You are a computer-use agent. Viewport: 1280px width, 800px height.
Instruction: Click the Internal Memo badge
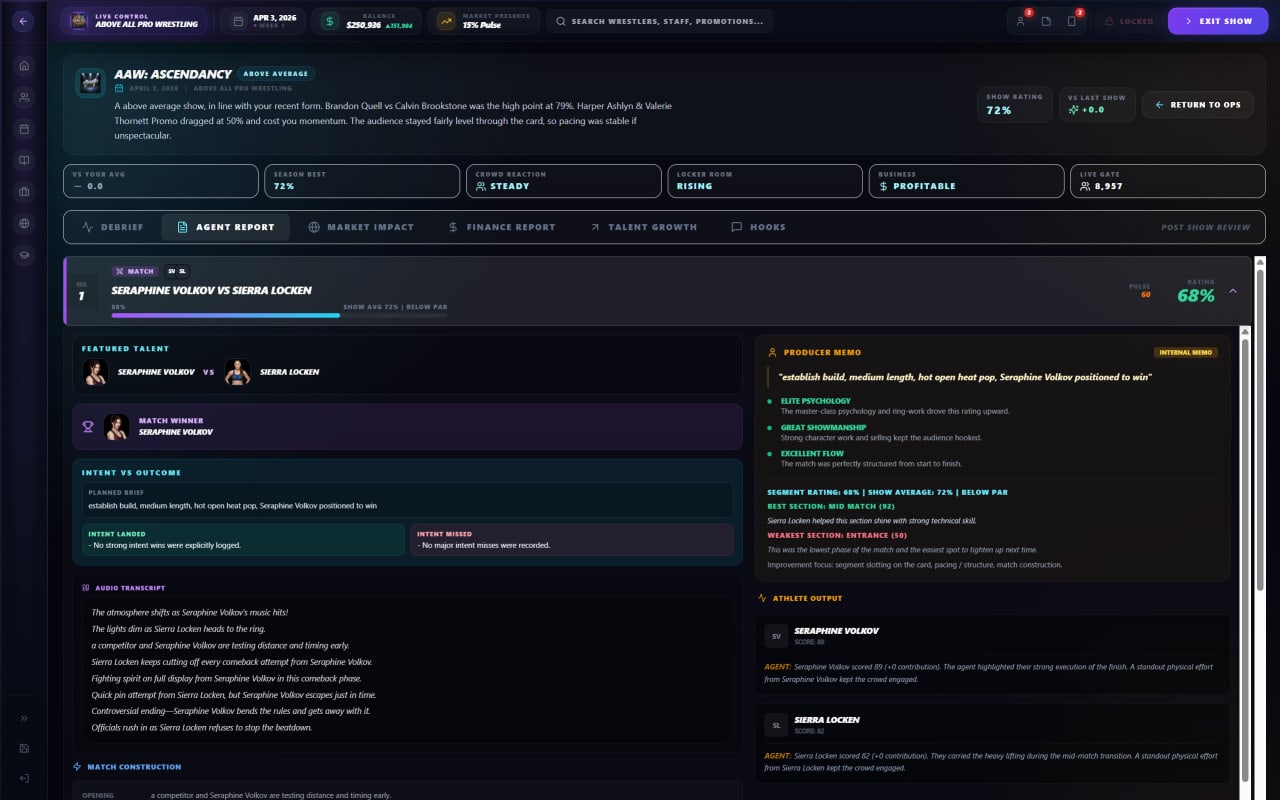click(1186, 352)
